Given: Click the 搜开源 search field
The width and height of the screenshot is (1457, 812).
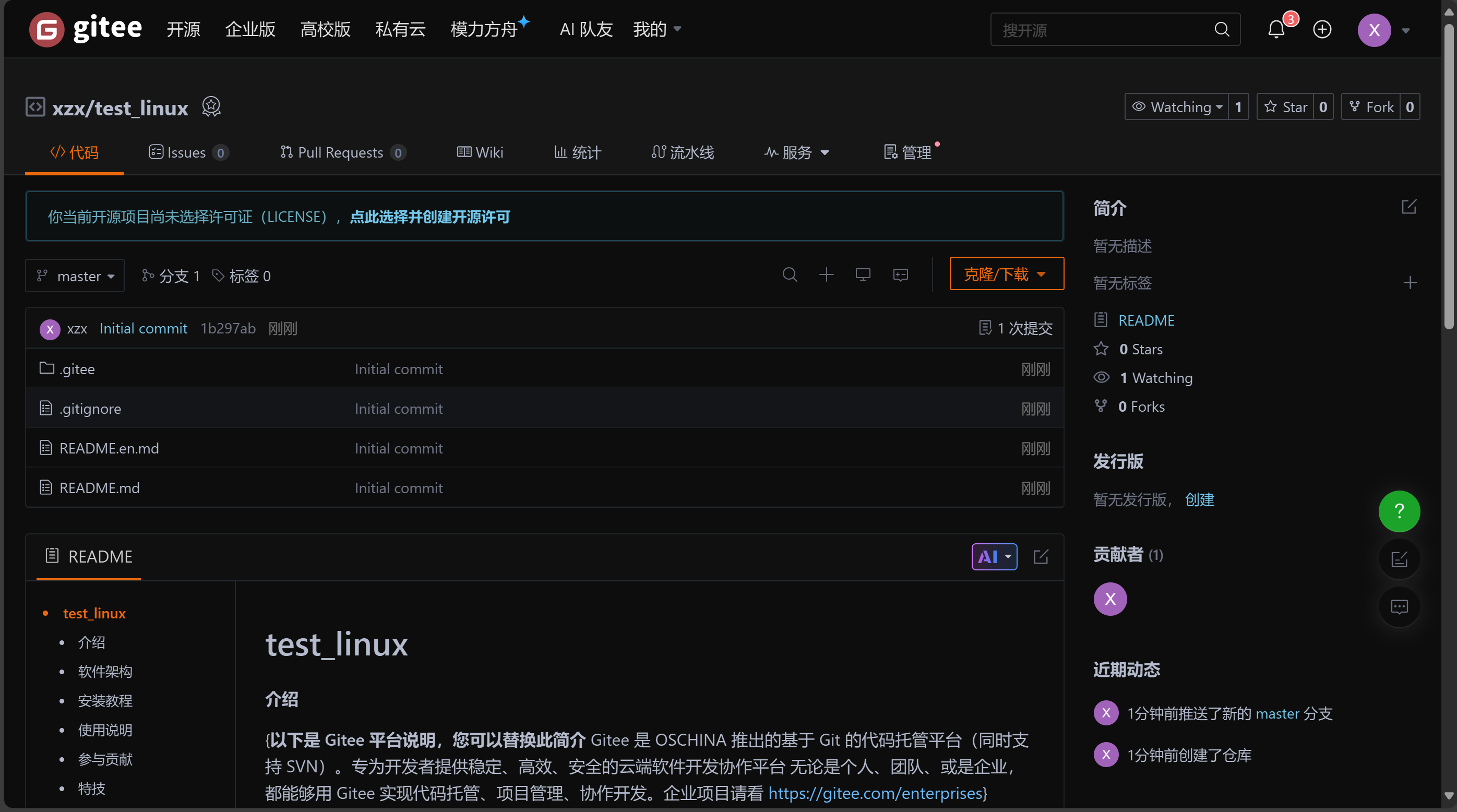Looking at the screenshot, I should point(1103,30).
